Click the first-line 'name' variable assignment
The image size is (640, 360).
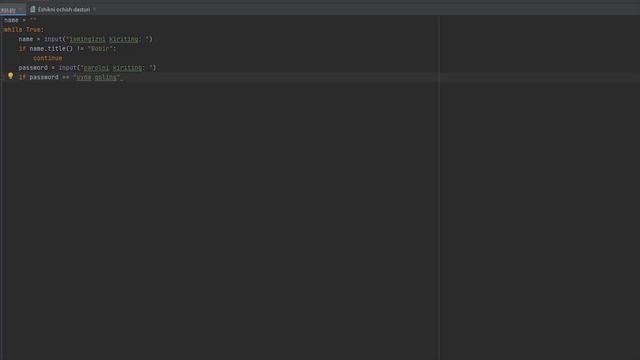tap(11, 20)
